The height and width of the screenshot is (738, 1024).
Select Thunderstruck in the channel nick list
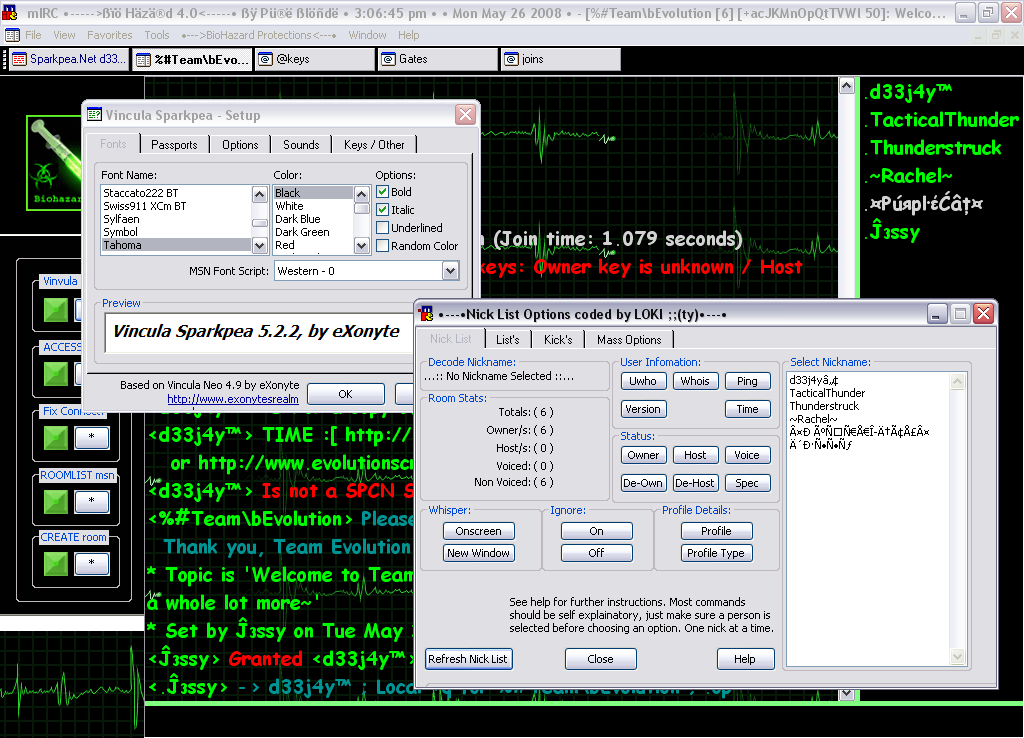click(x=935, y=148)
